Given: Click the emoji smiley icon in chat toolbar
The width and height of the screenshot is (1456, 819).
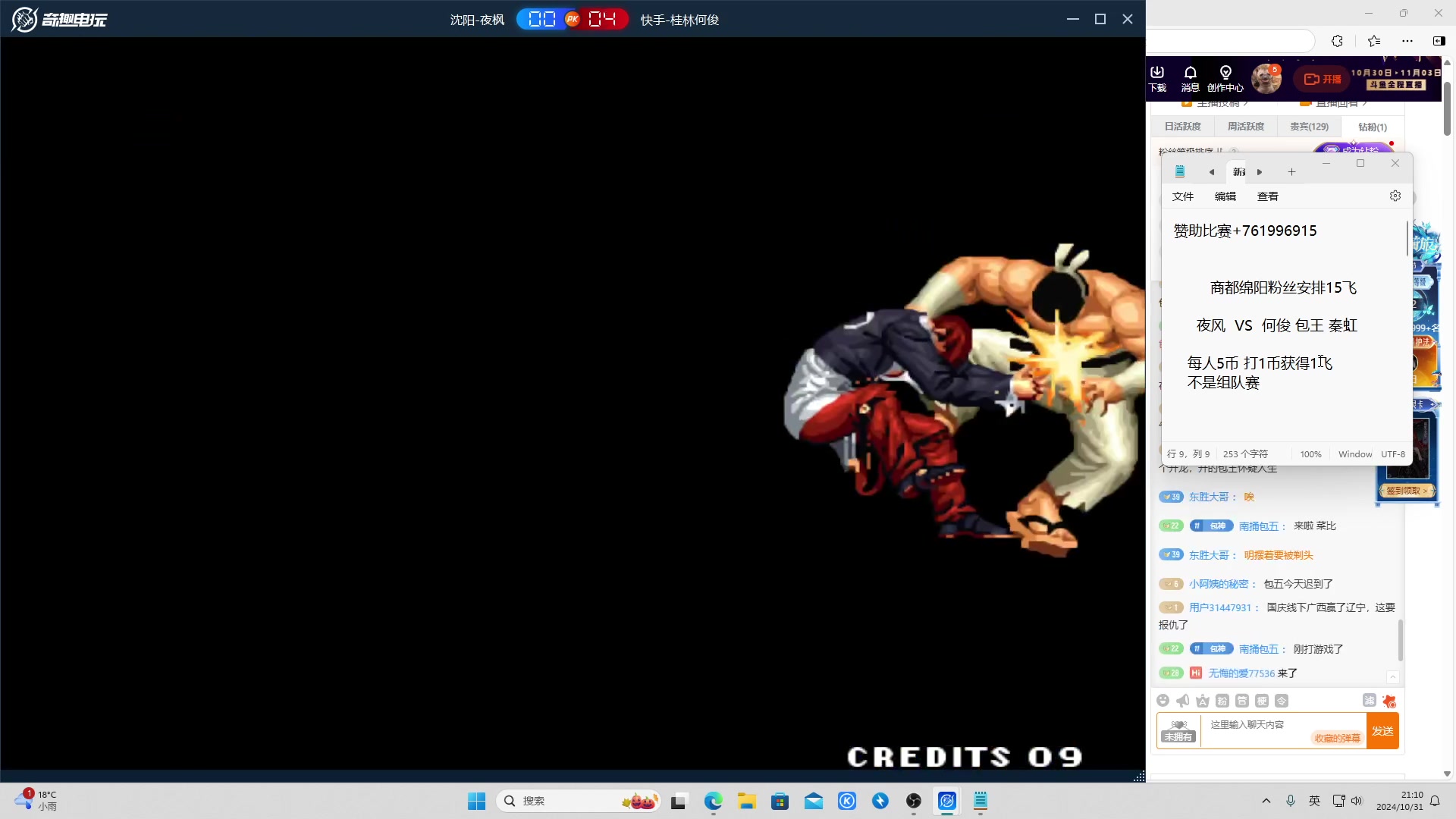Looking at the screenshot, I should 1163,701.
